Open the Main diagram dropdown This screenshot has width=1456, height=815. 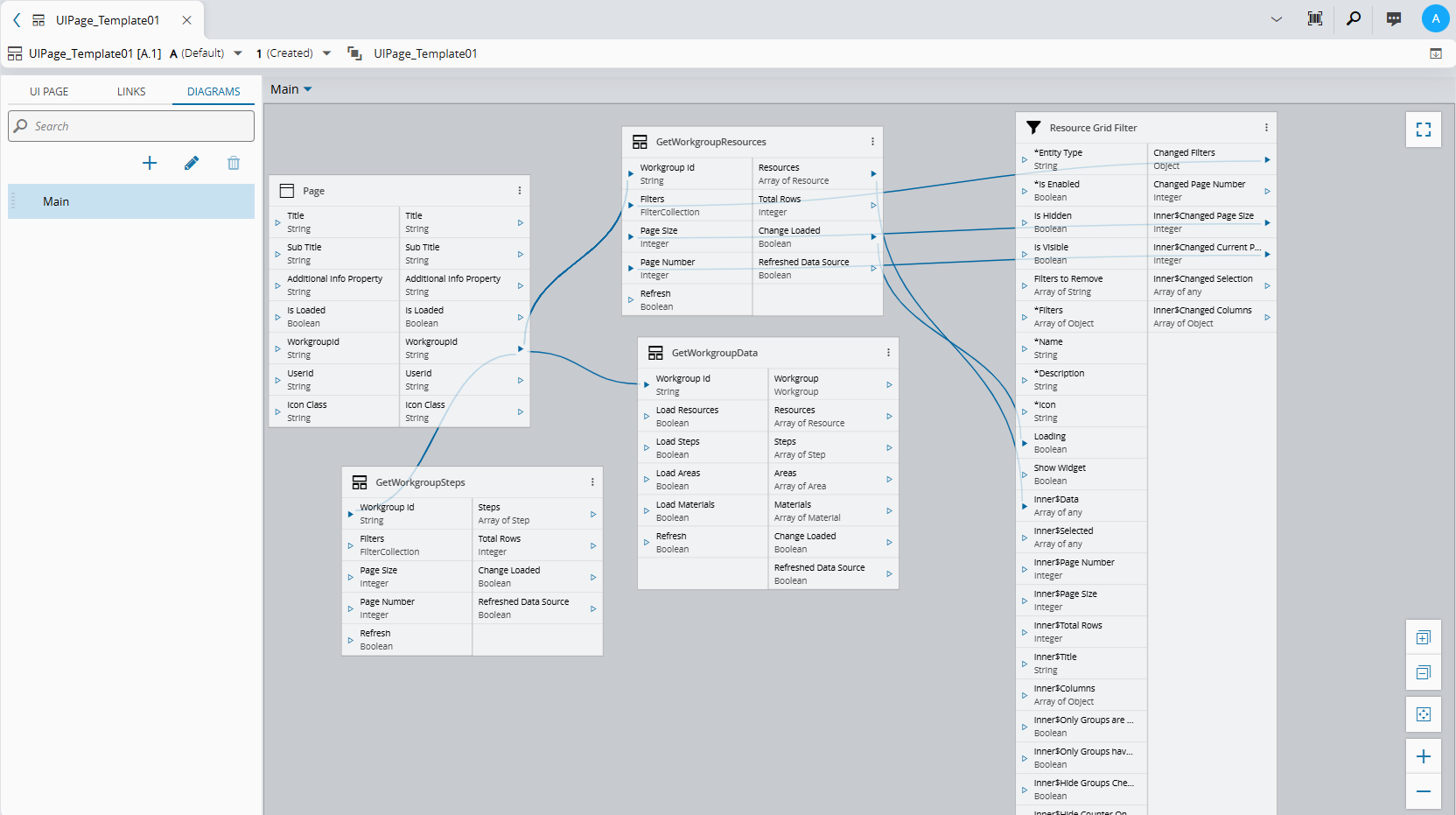point(290,89)
